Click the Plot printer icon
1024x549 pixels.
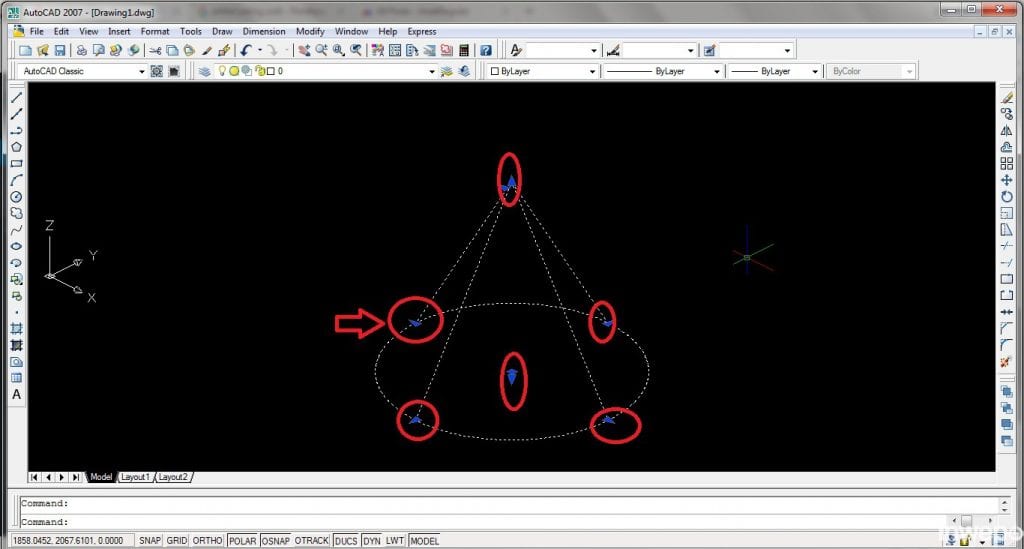(82, 50)
